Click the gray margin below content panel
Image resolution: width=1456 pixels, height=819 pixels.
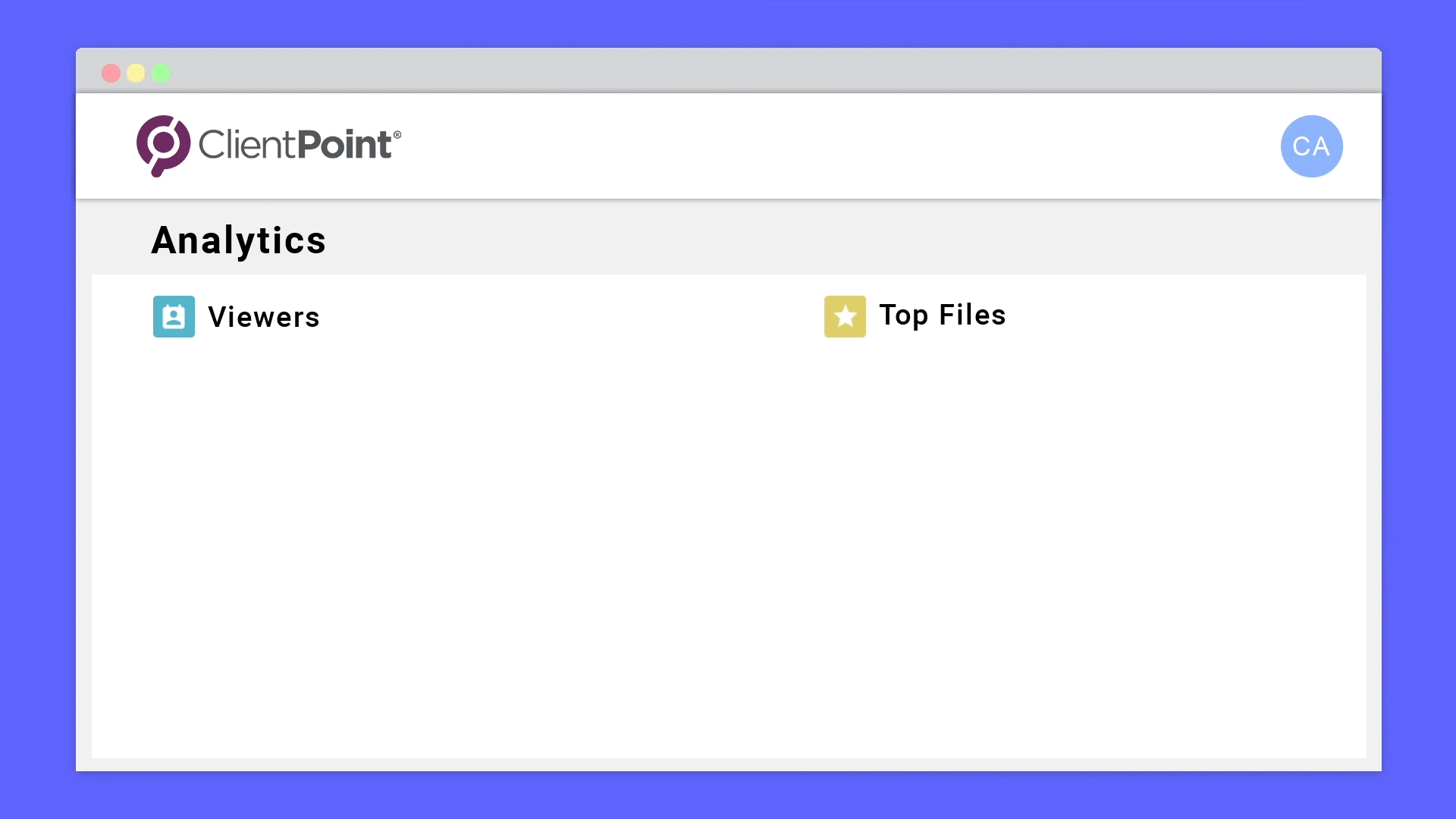(x=728, y=765)
